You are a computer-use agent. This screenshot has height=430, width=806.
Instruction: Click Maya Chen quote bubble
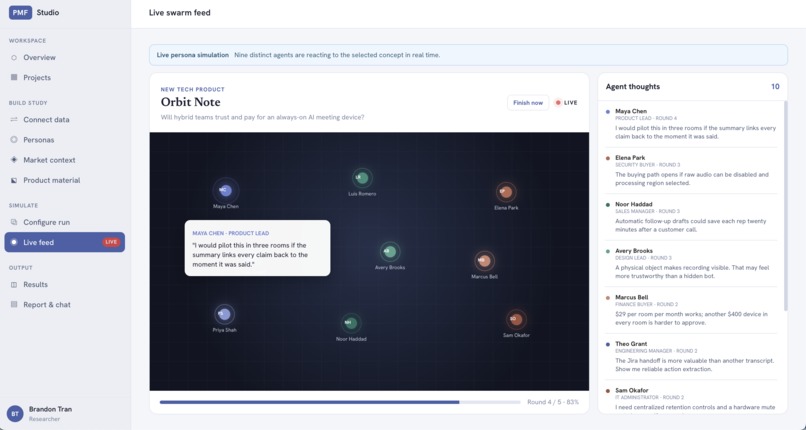(258, 248)
